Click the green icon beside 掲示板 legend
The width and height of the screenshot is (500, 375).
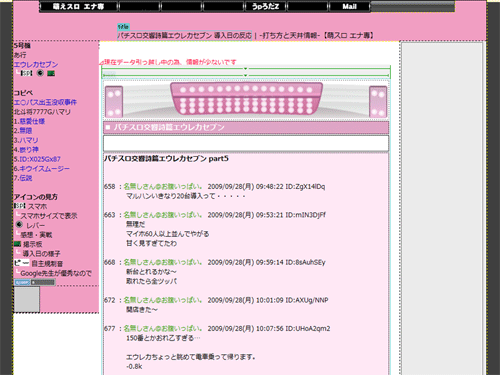pyautogui.click(x=17, y=244)
